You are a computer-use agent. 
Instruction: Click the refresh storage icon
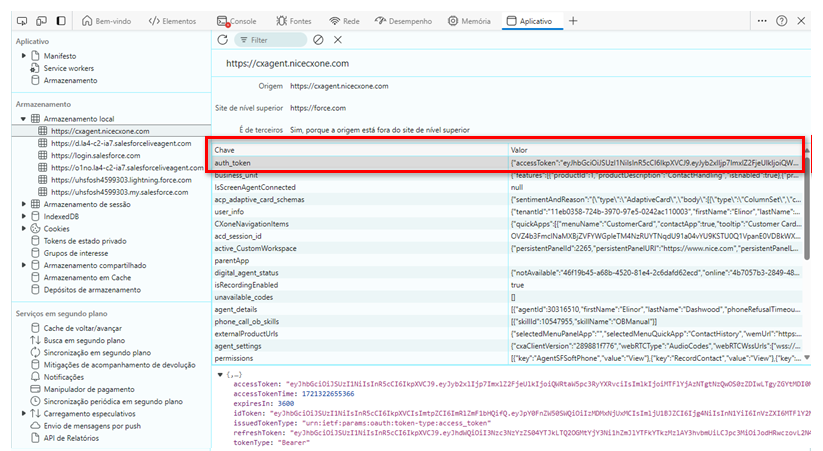point(223,40)
